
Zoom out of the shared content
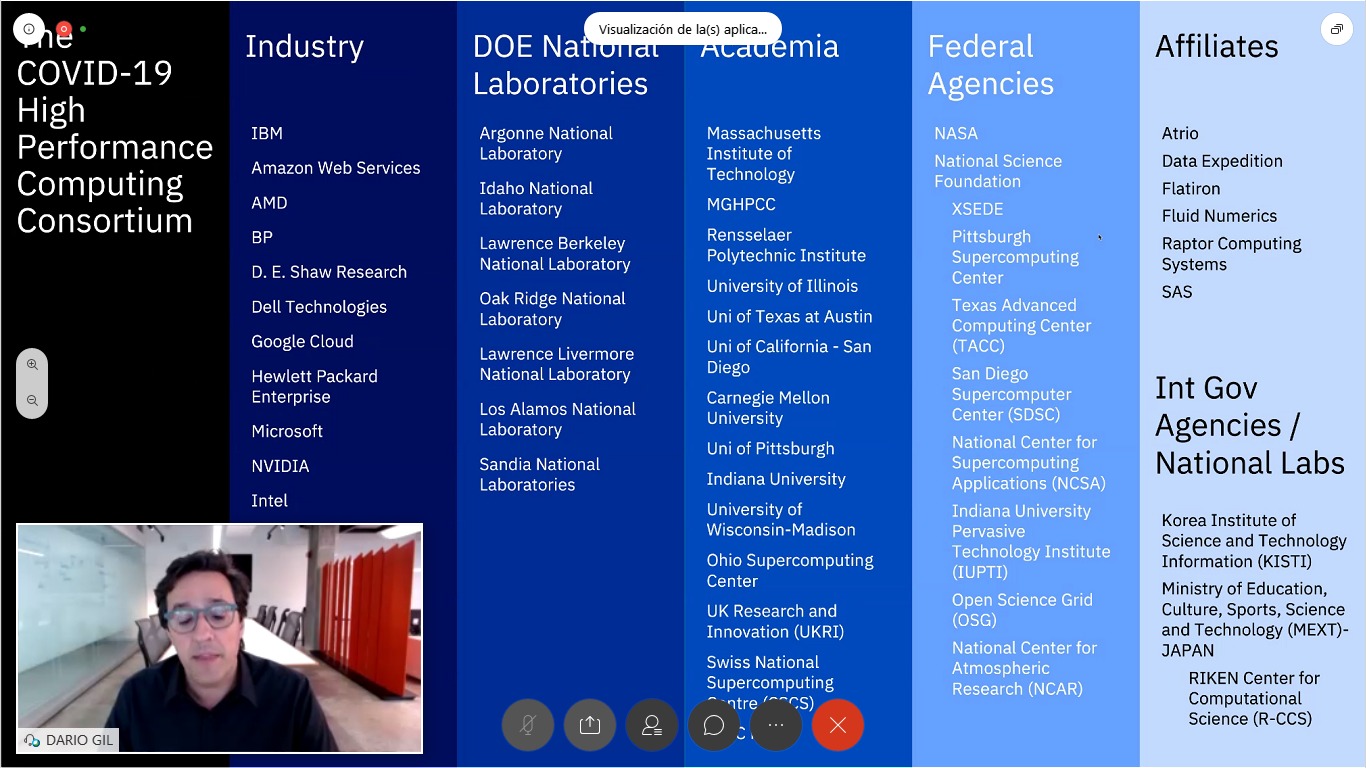point(32,400)
